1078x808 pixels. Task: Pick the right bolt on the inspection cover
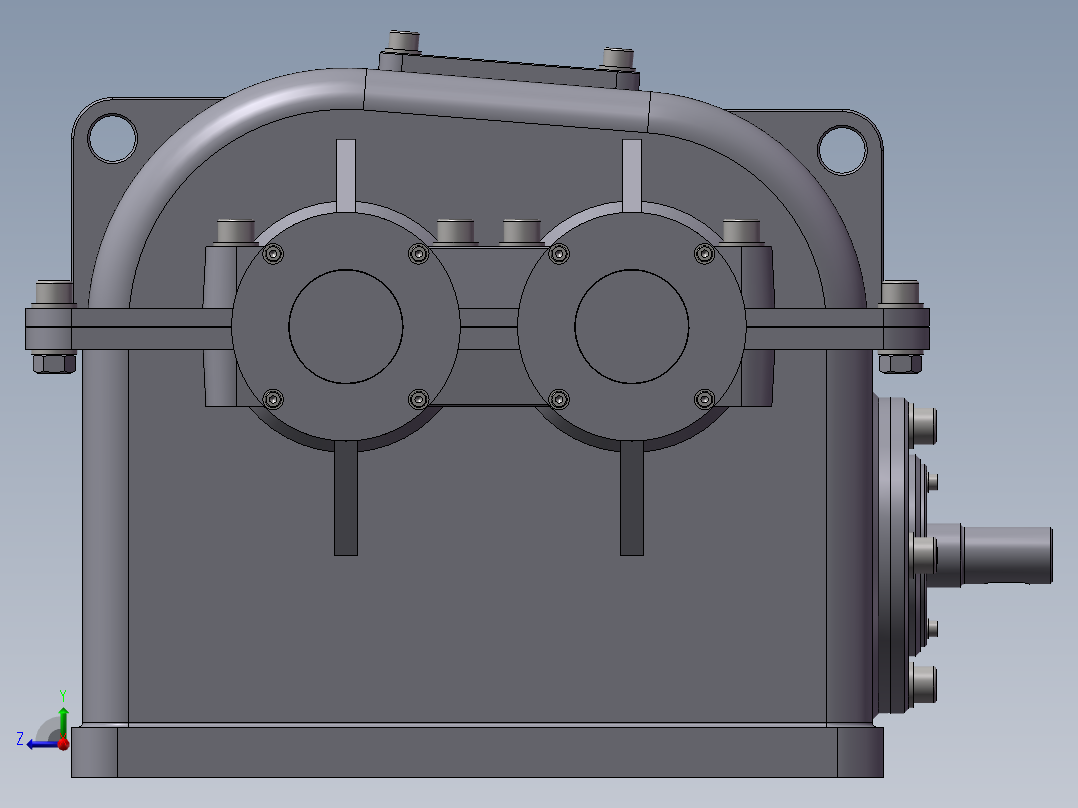(x=619, y=56)
